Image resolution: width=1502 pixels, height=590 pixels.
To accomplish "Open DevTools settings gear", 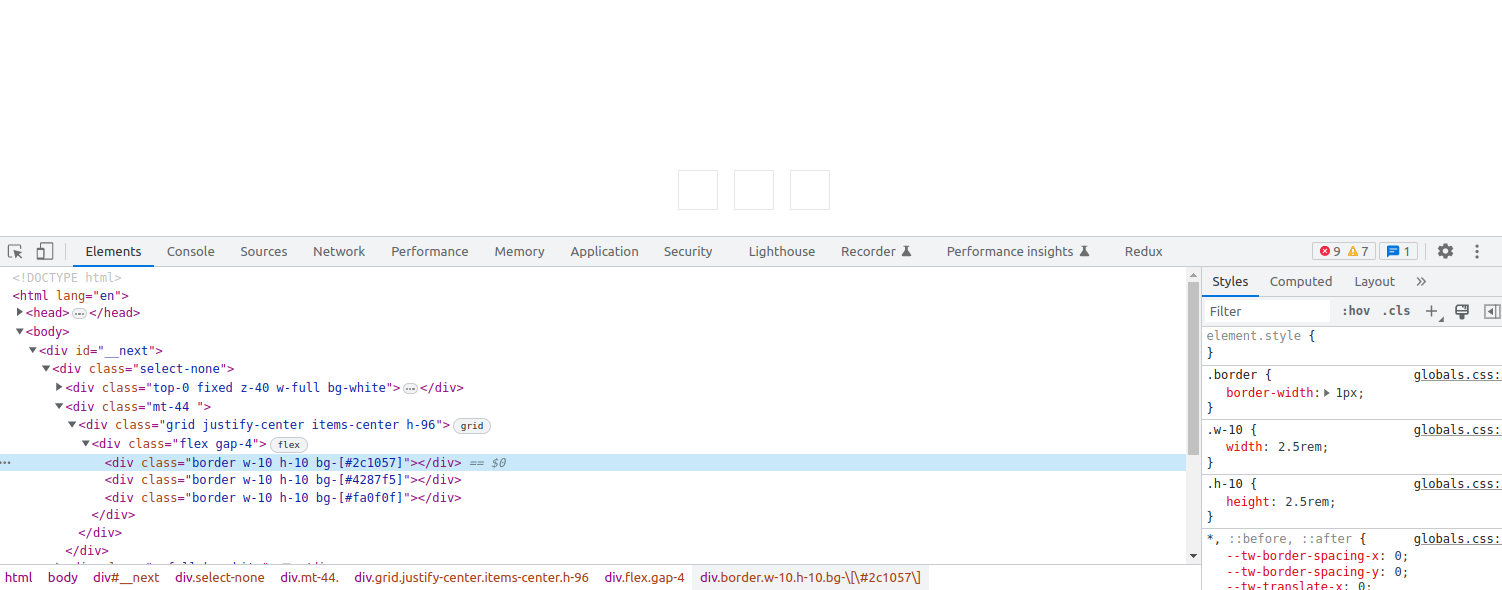I will 1445,251.
